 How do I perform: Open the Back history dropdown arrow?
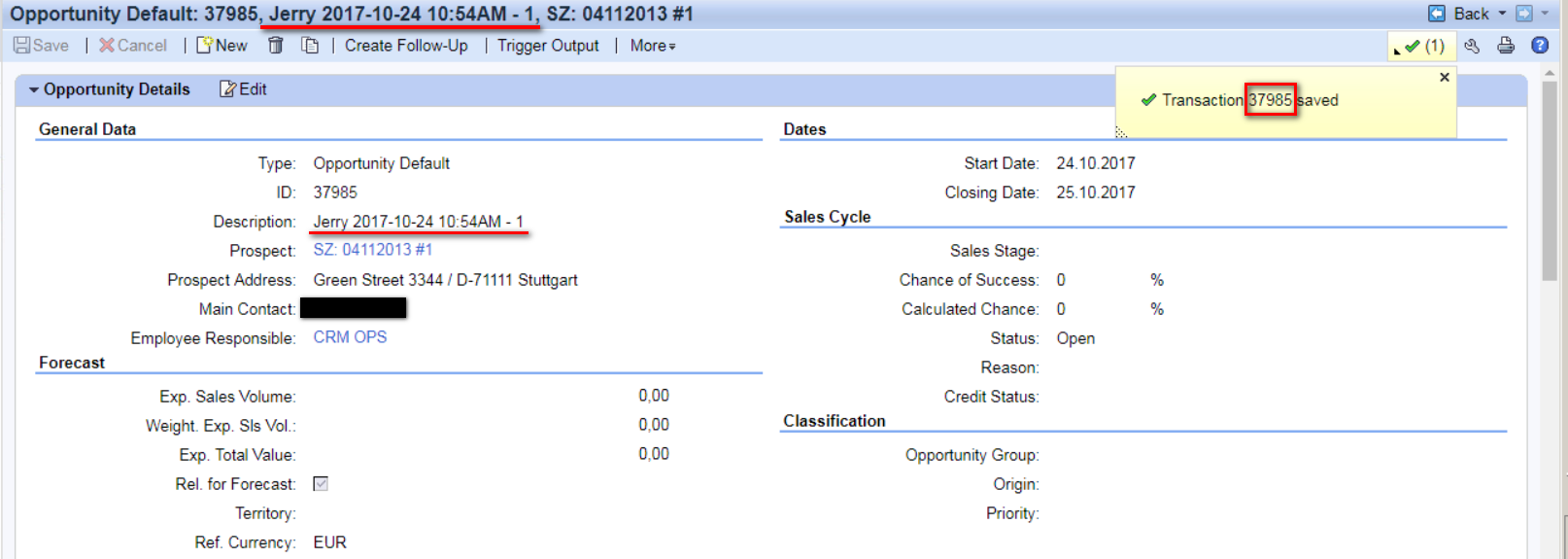[x=1502, y=14]
